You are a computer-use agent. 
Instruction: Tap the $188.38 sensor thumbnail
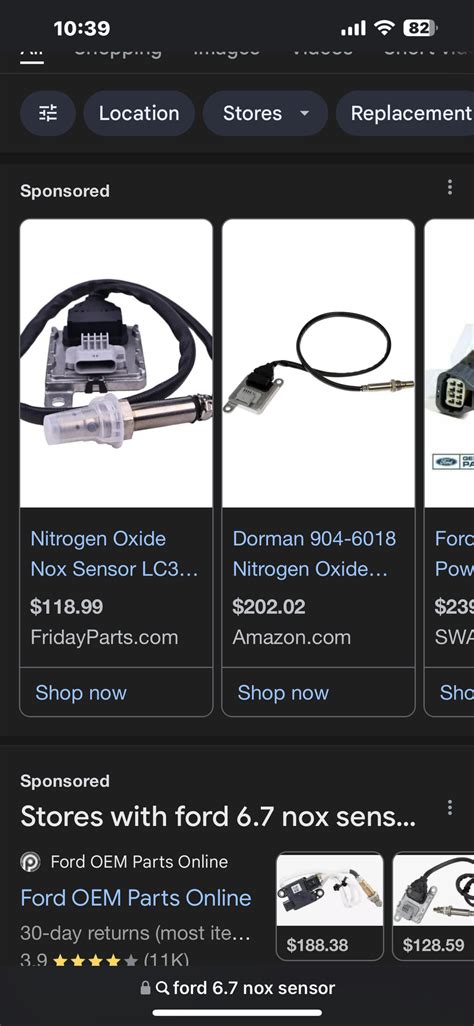point(330,906)
